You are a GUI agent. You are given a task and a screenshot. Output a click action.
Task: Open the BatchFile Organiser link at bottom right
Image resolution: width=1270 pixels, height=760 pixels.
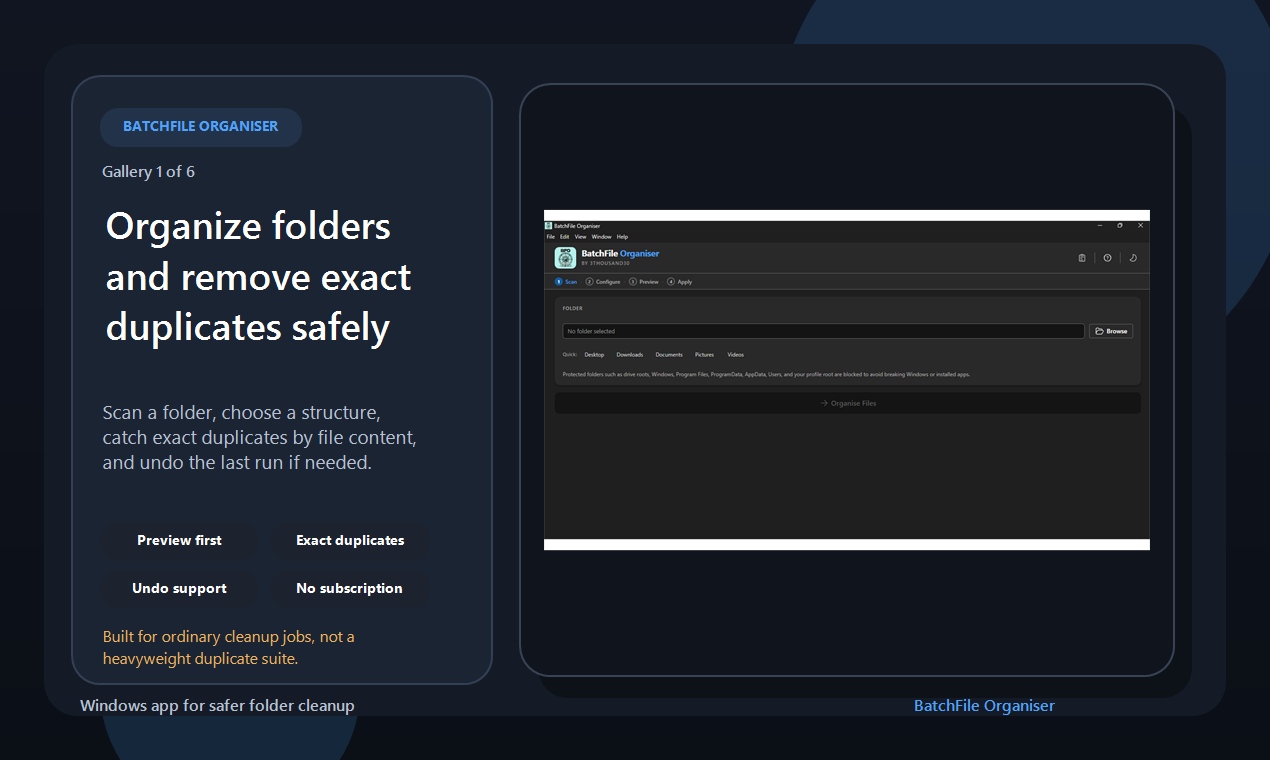point(984,705)
